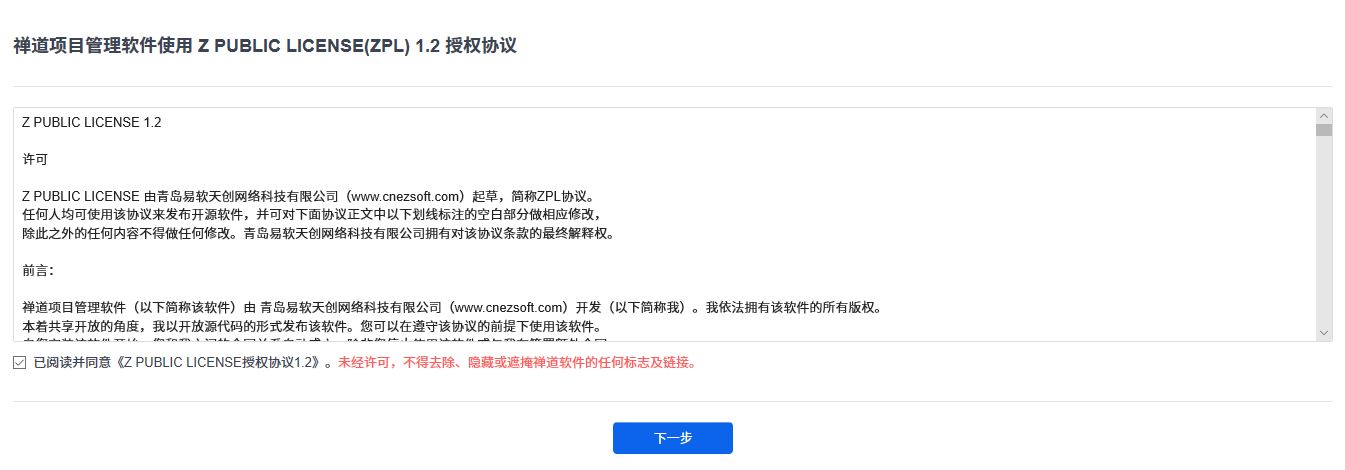Click the line starting 禅道项目管理软件(以下简称该软件)
Viewport: 1345px width, 470px height.
coord(451,307)
